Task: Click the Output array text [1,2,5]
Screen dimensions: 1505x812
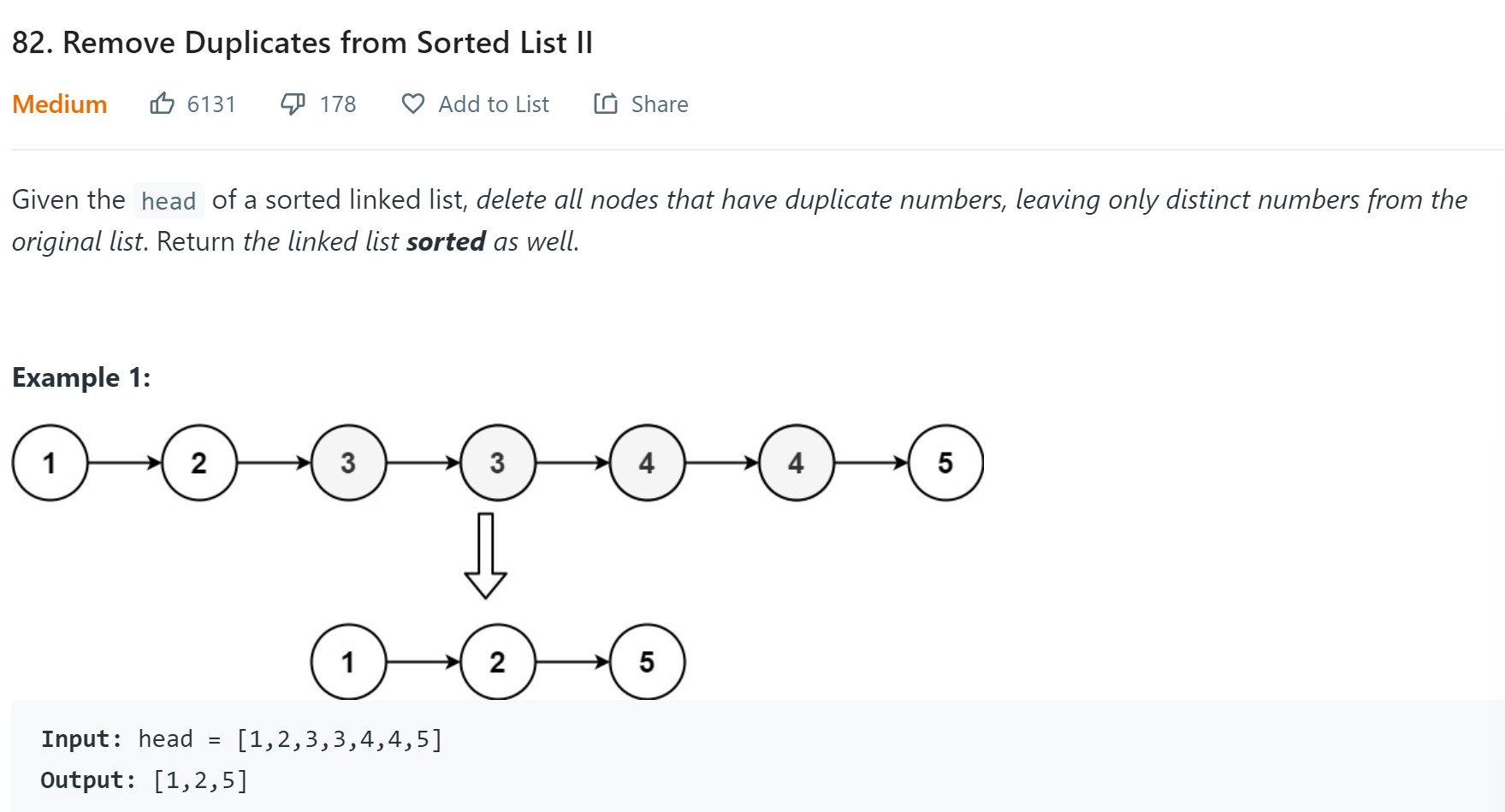Action: 200,780
